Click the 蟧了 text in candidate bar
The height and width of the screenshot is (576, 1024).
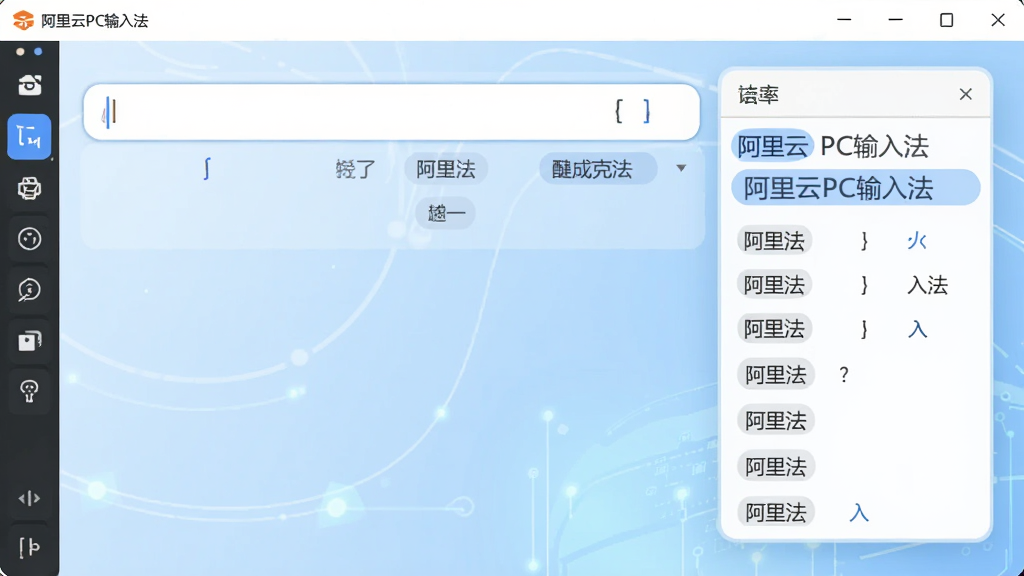coord(355,169)
